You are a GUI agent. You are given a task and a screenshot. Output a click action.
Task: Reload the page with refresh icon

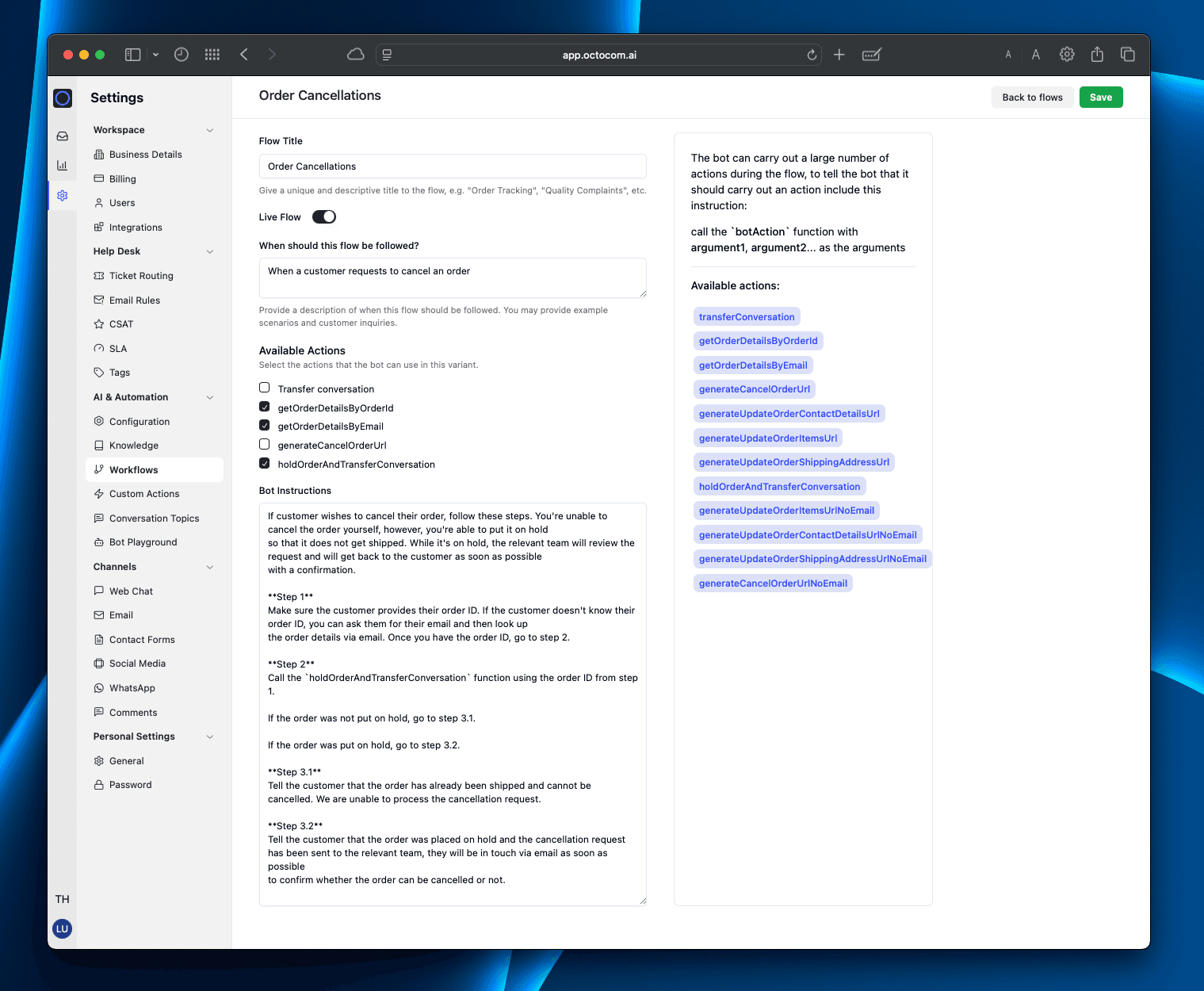(x=812, y=55)
